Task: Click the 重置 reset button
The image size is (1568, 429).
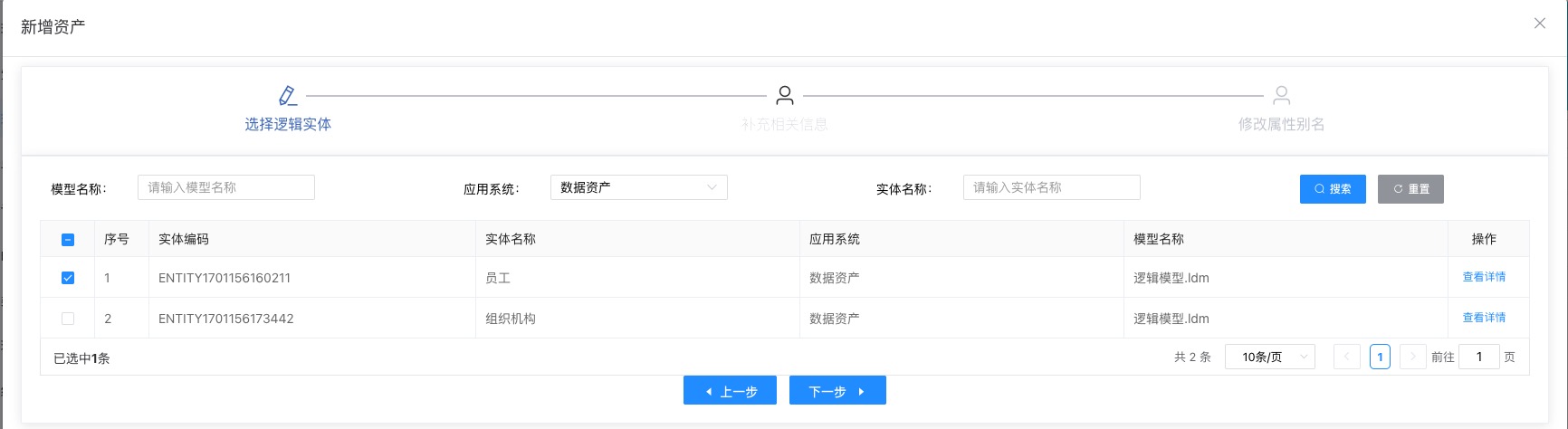Action: click(1410, 189)
